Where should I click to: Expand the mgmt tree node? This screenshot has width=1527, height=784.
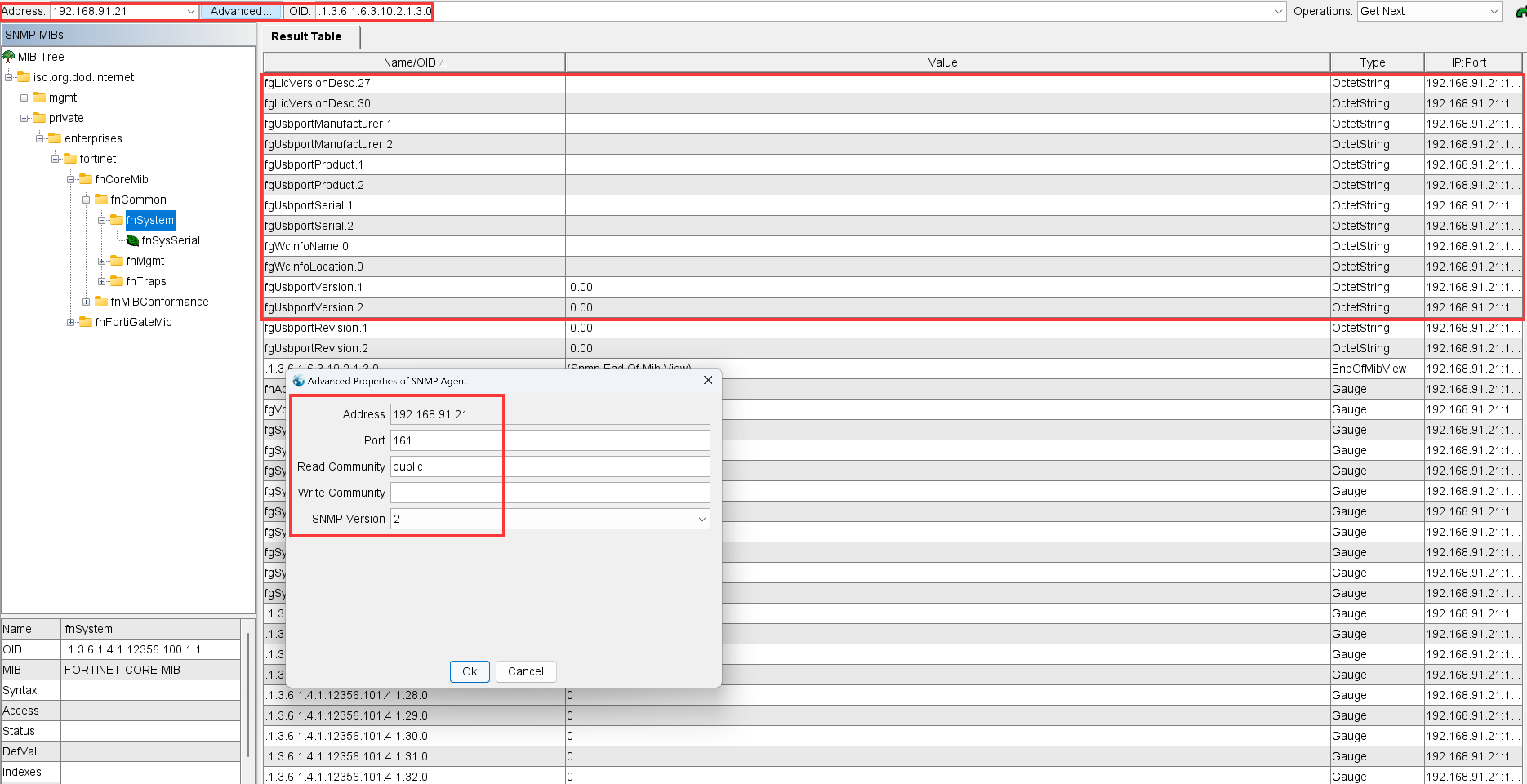24,98
